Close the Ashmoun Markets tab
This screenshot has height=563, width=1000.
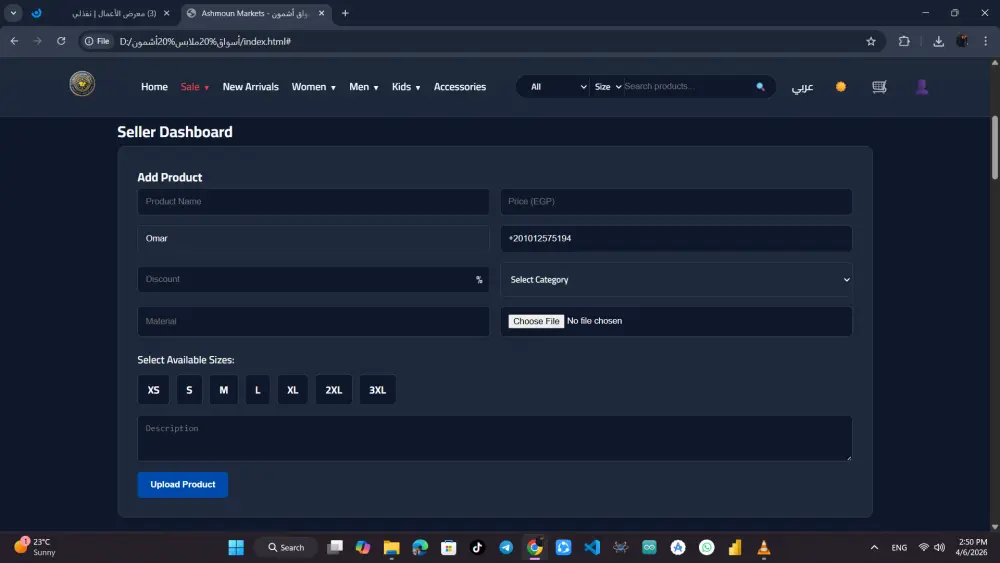[x=321, y=13]
